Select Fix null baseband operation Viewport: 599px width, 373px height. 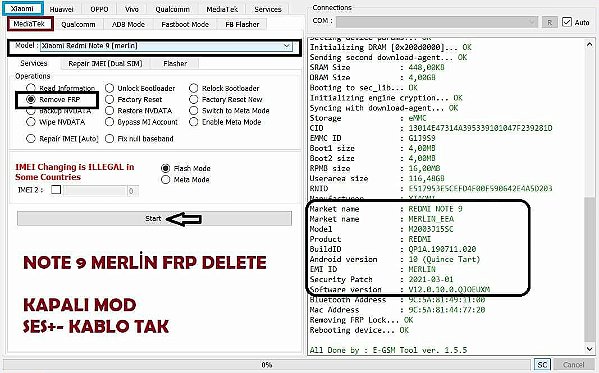(139, 138)
